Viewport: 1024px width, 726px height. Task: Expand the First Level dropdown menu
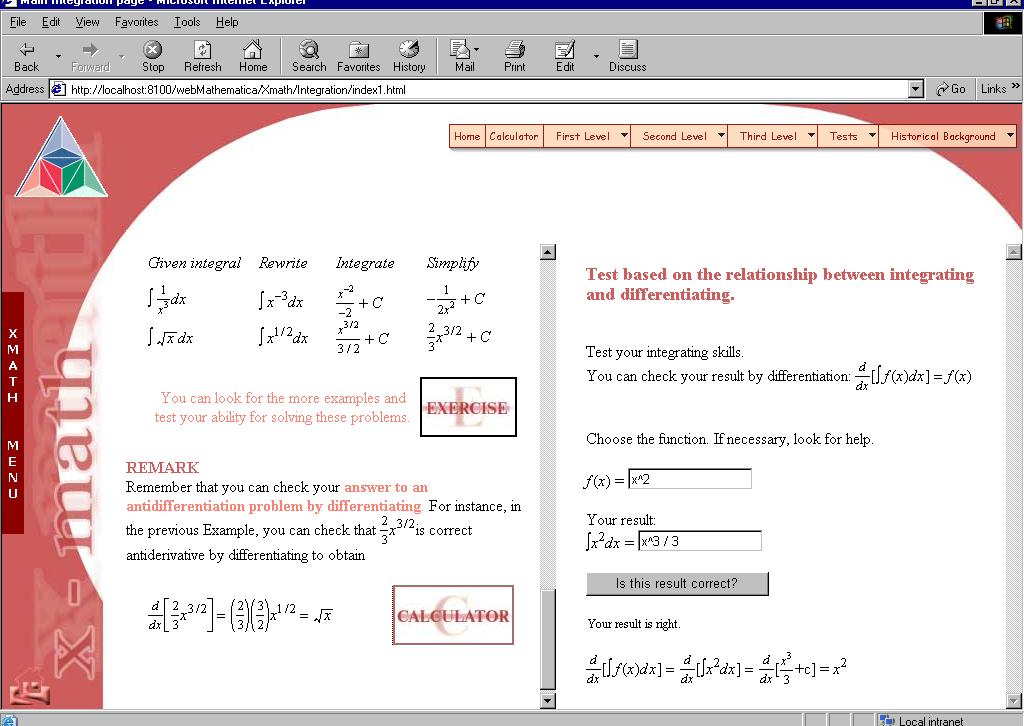pyautogui.click(x=624, y=136)
